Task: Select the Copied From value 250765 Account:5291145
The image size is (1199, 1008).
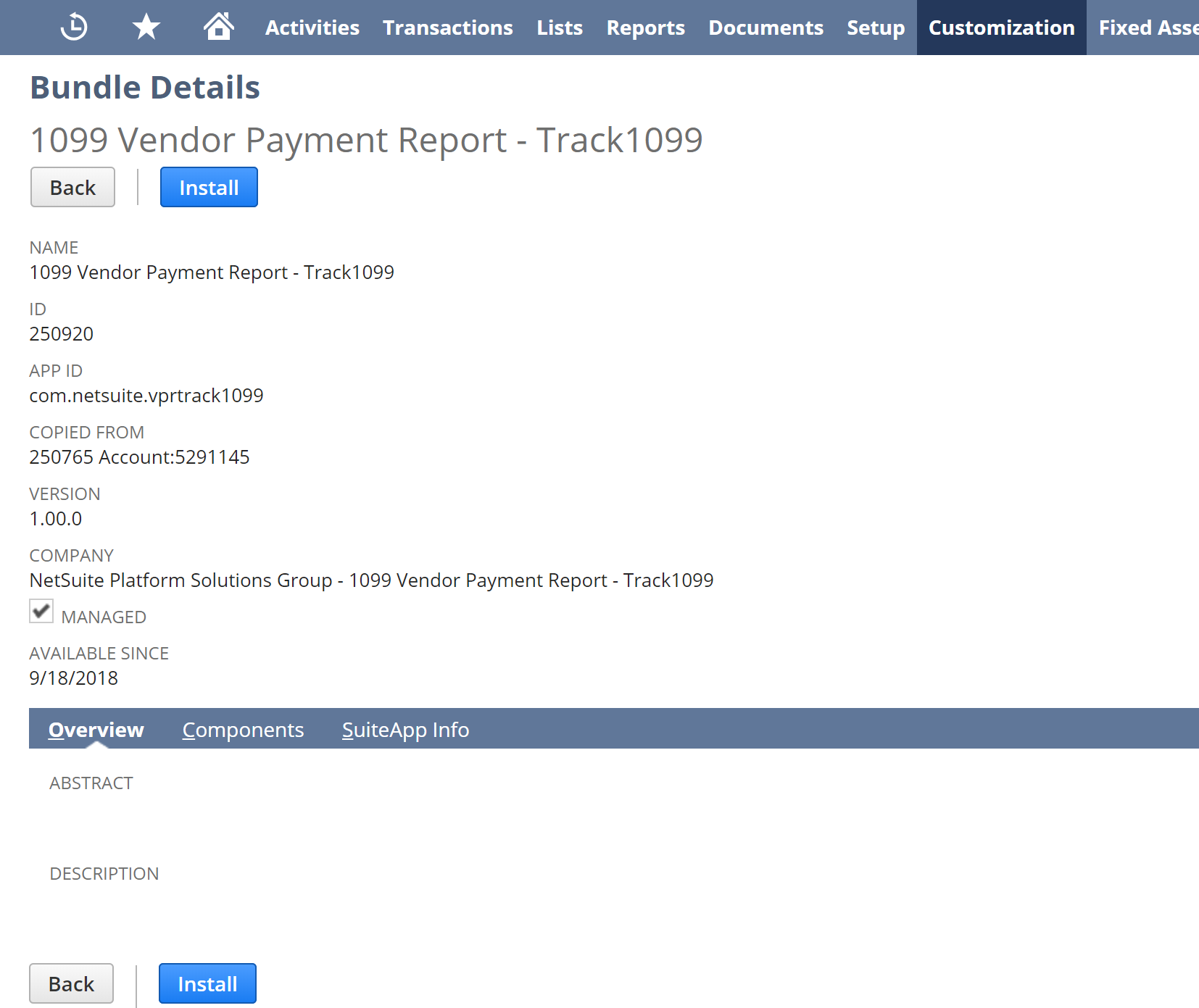Action: click(x=139, y=457)
